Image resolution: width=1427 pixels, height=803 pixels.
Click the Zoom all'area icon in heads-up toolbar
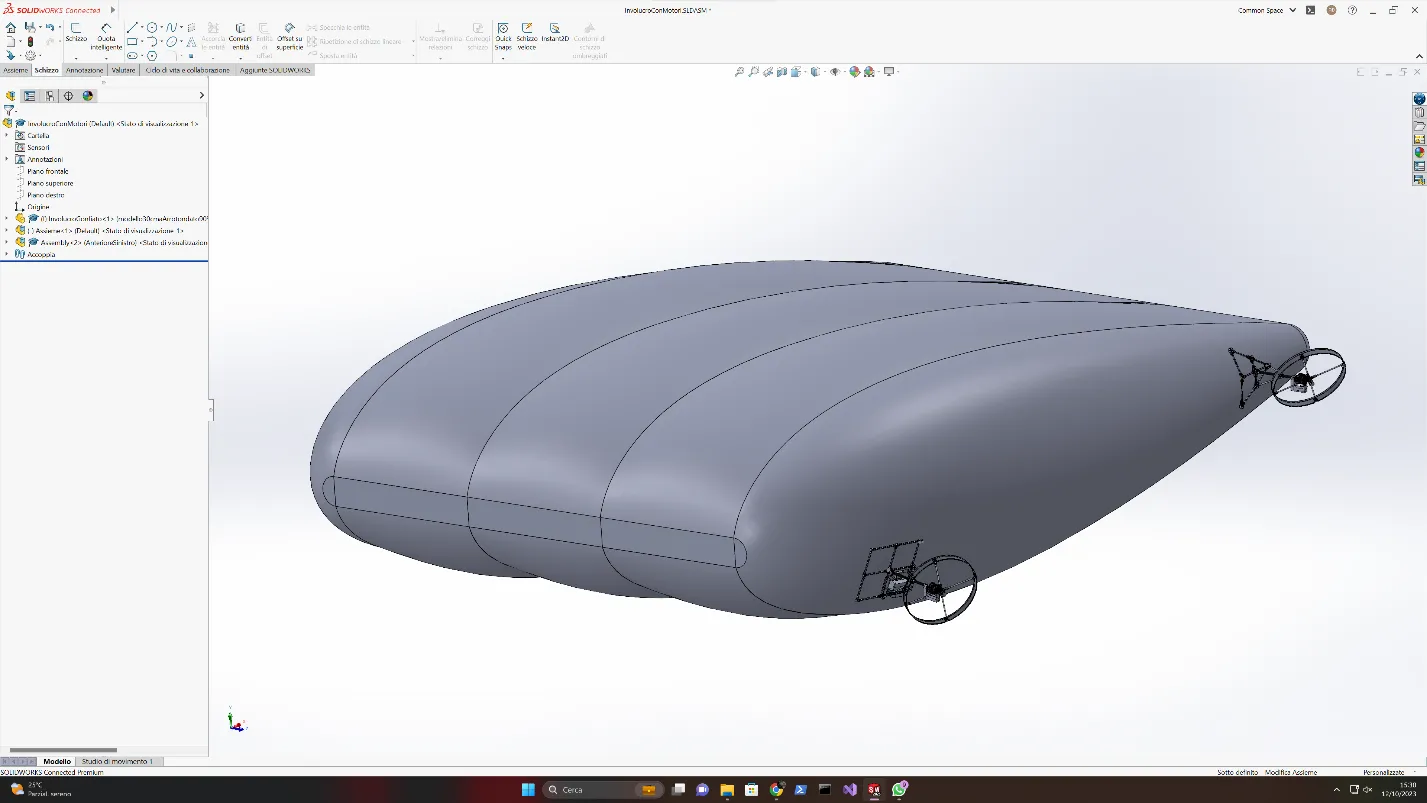[753, 72]
